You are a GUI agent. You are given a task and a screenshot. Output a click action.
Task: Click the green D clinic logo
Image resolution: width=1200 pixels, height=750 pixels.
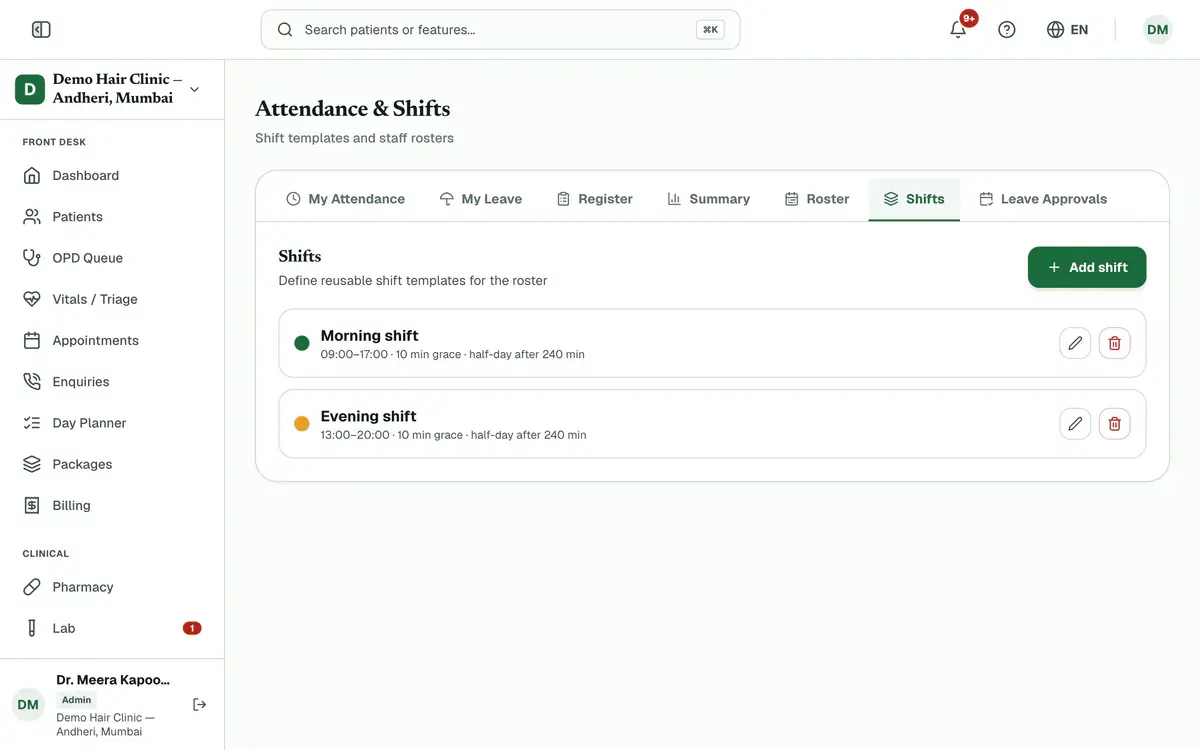coord(29,89)
